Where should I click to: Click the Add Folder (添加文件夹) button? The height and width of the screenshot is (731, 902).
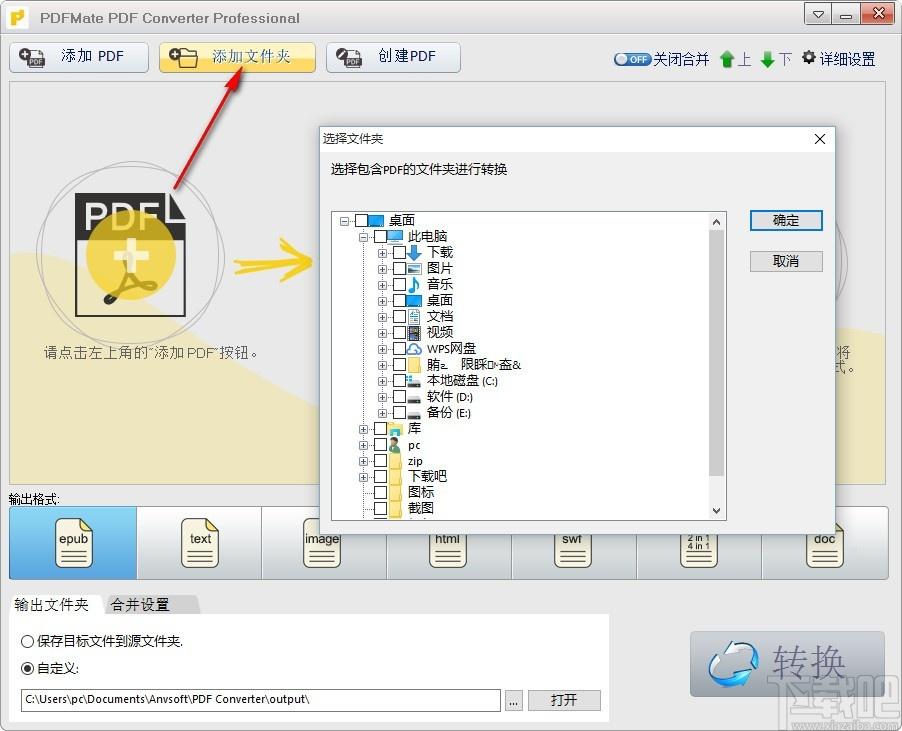click(x=237, y=57)
